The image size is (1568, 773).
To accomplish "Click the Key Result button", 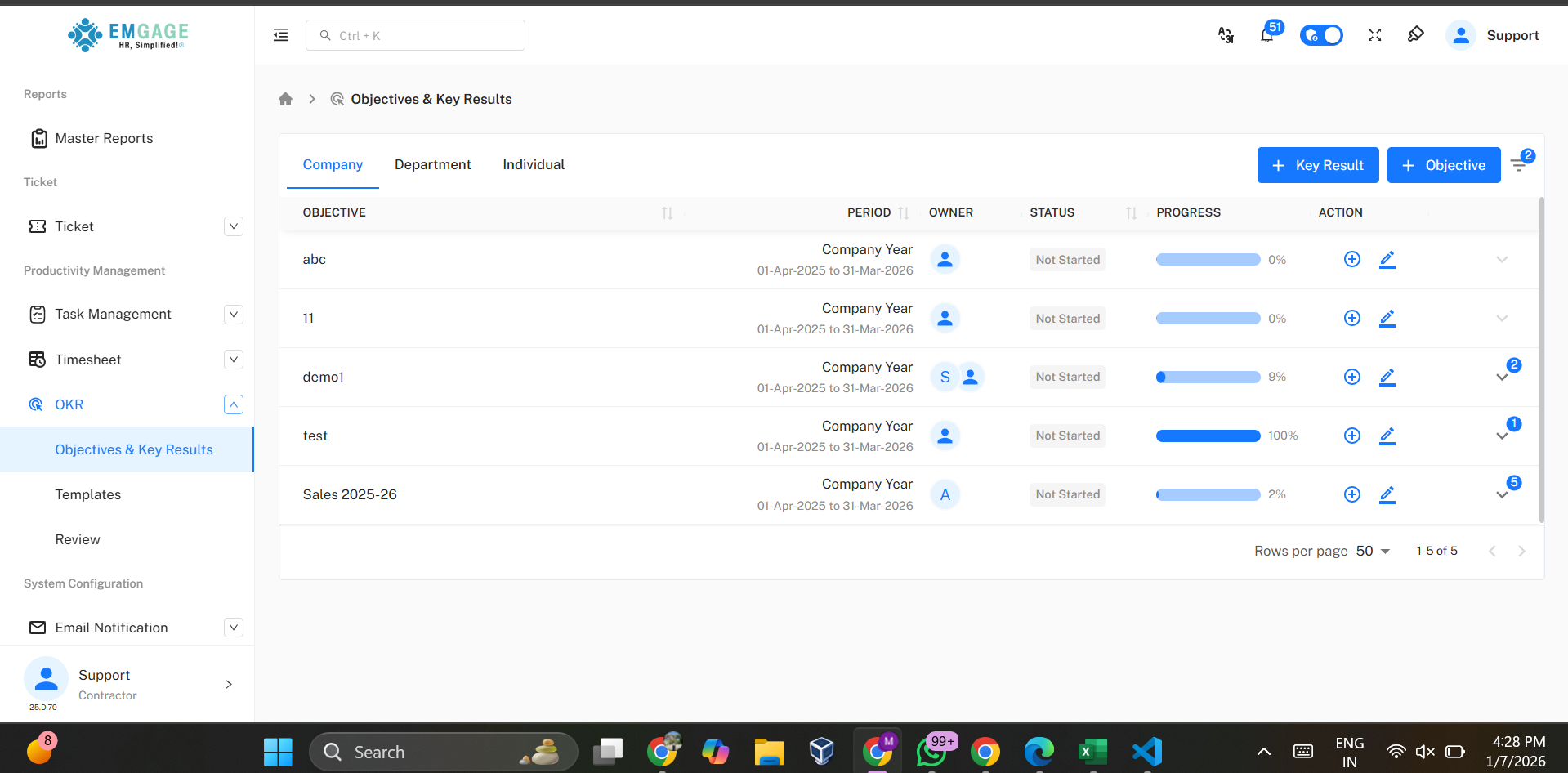I will coord(1317,165).
